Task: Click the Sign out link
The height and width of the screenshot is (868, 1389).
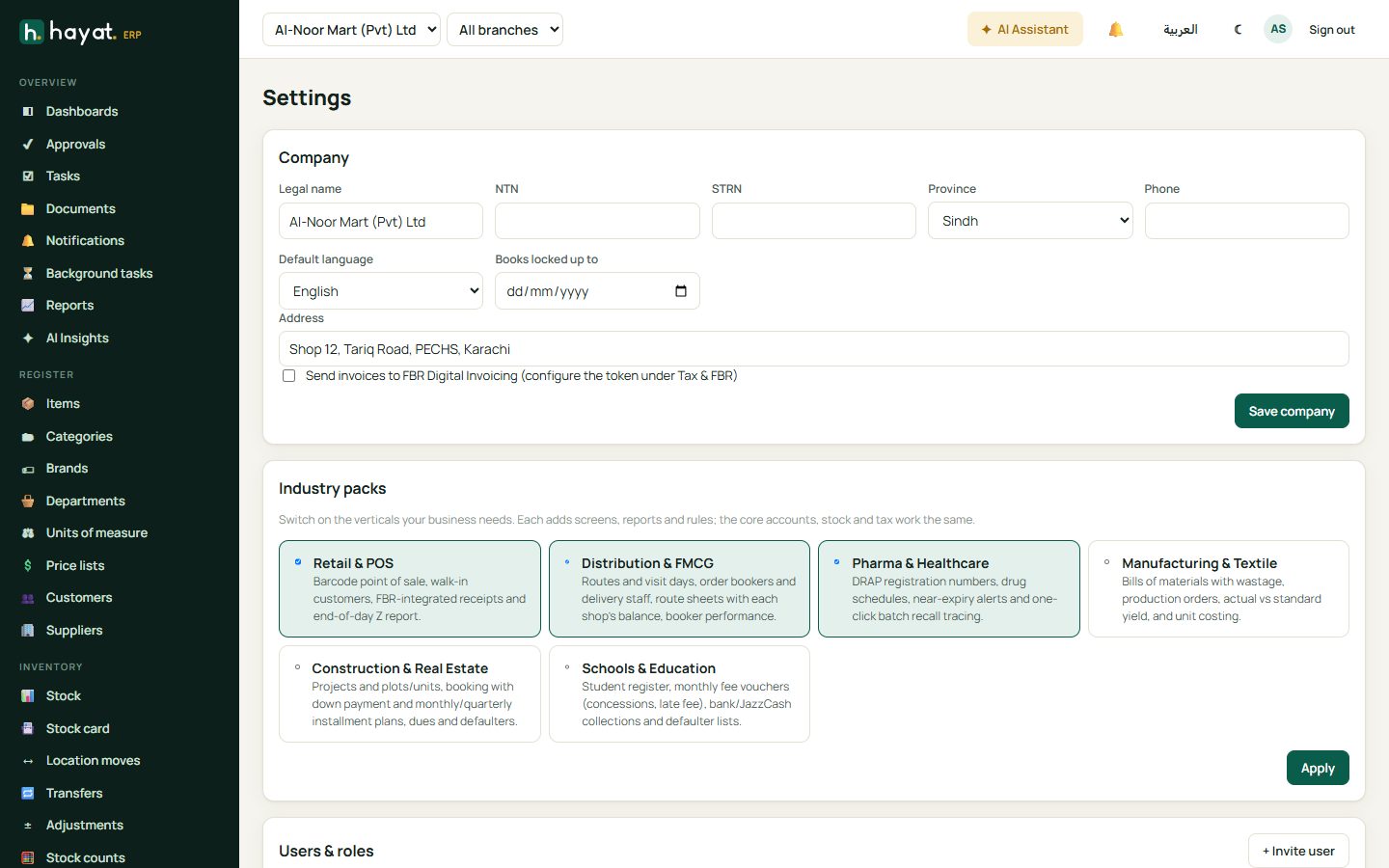Action: tap(1332, 30)
